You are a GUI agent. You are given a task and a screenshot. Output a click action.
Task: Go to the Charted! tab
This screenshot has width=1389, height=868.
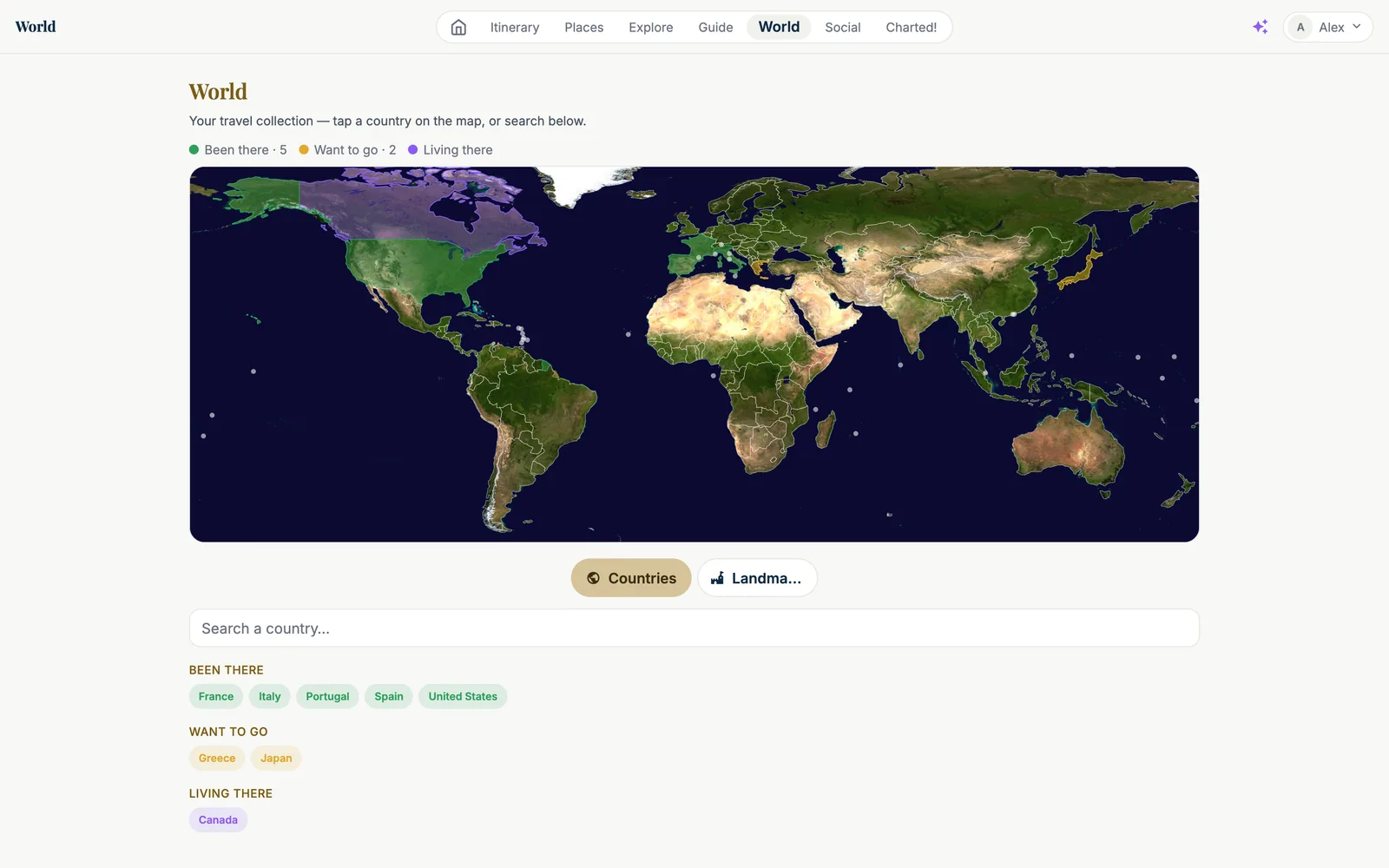point(912,27)
